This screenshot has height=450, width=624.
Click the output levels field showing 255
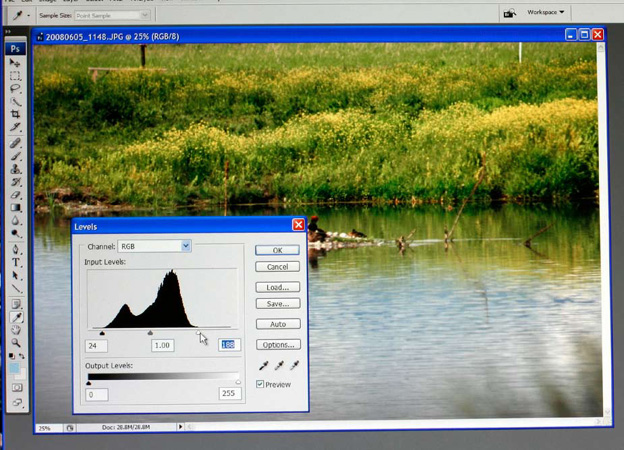click(230, 395)
